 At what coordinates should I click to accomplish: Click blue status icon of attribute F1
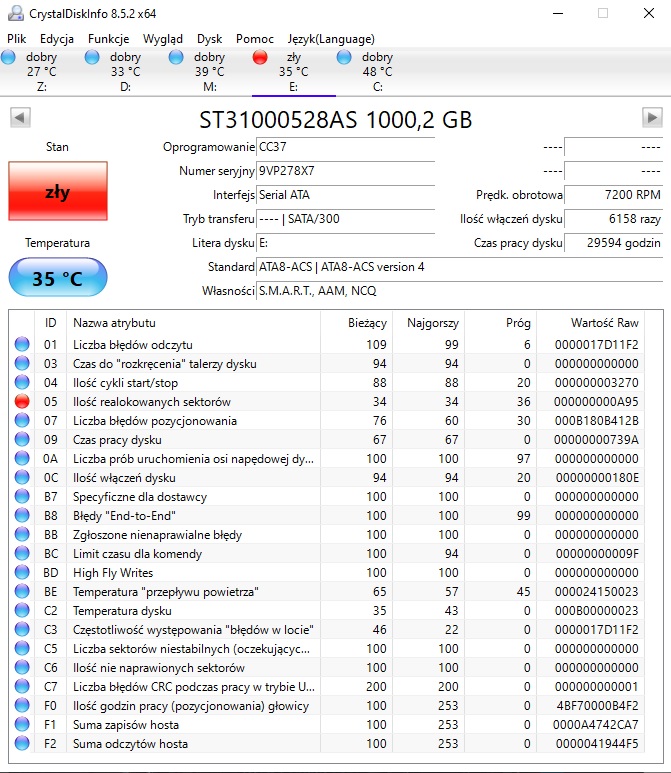(x=22, y=724)
